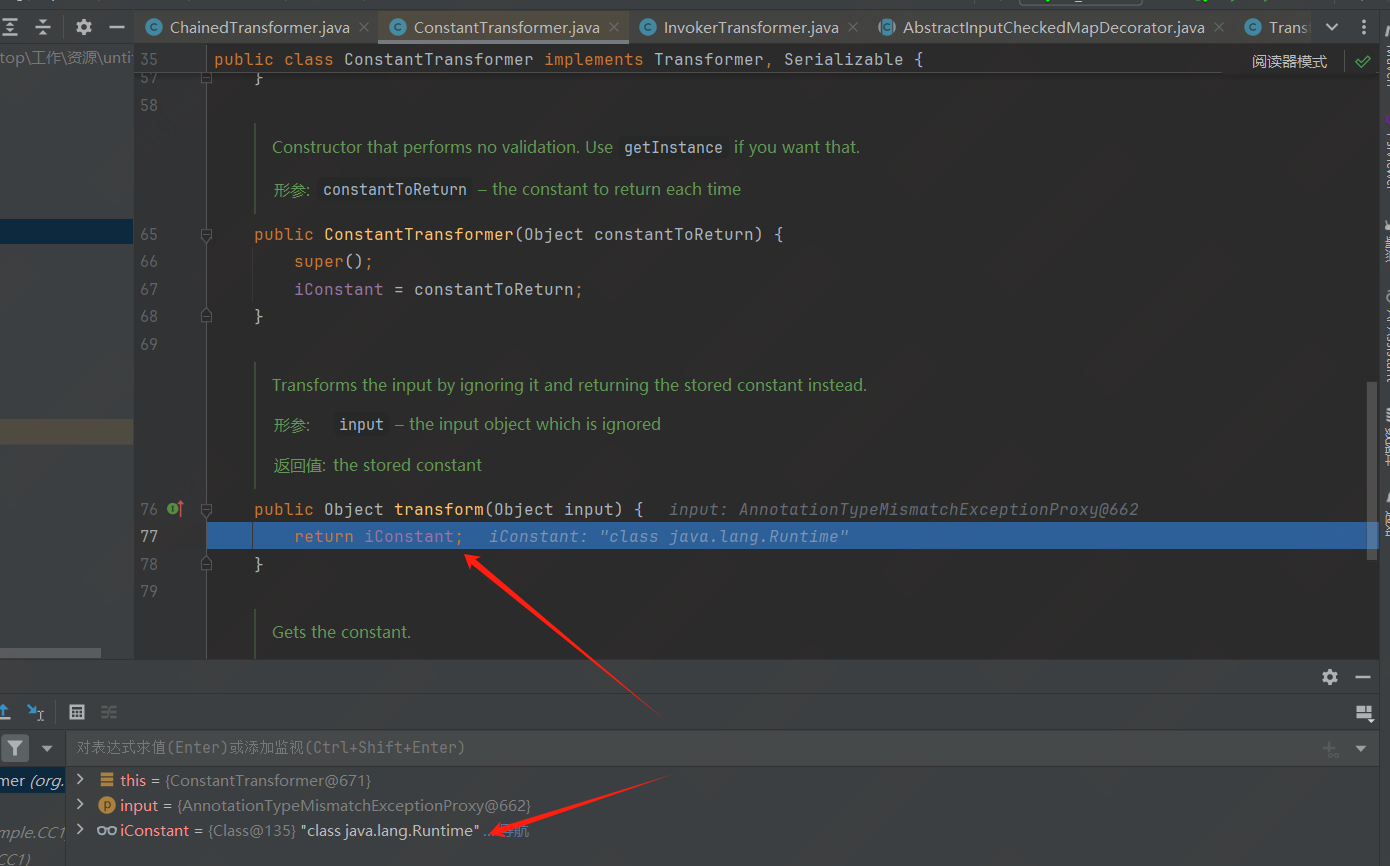1390x866 pixels.
Task: Select the input AnnotationTypeMismatchExceptionProxy variable row
Action: coord(314,805)
